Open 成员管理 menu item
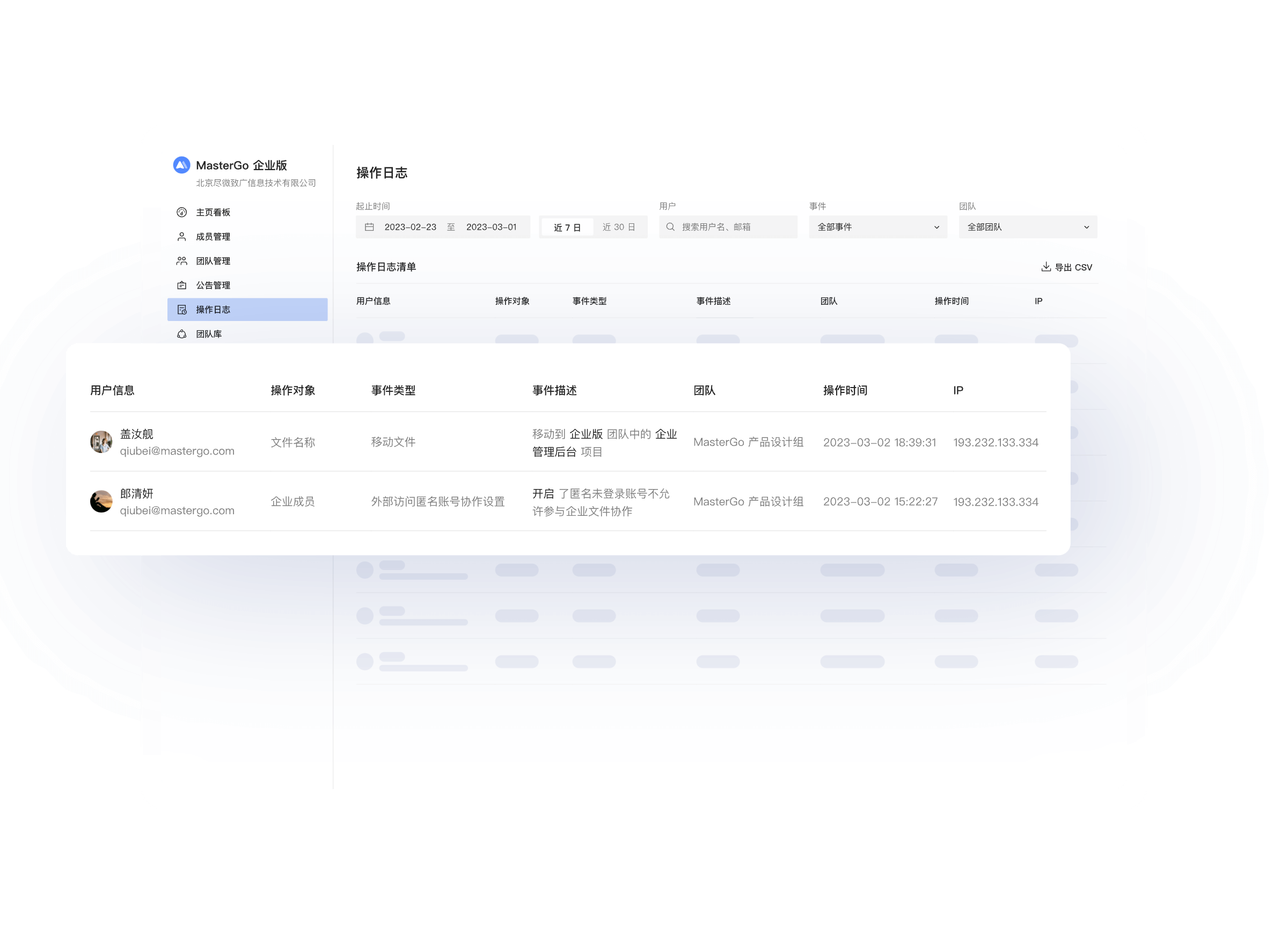 213,237
